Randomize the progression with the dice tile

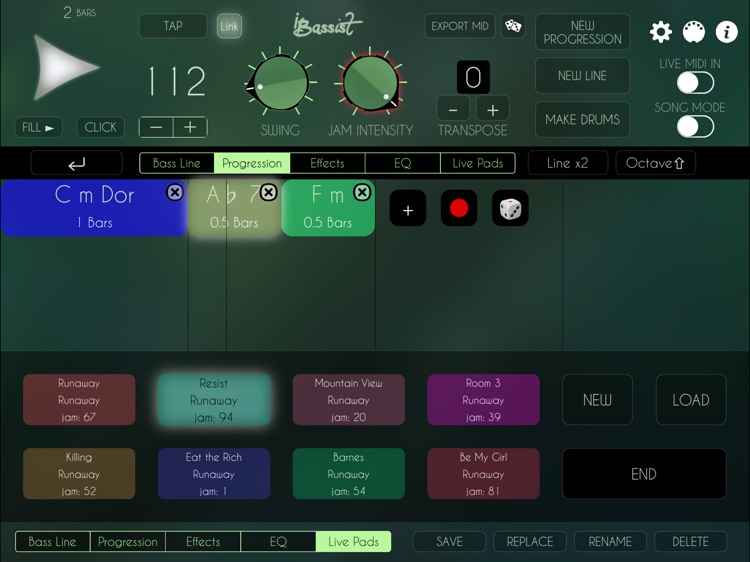coord(510,208)
